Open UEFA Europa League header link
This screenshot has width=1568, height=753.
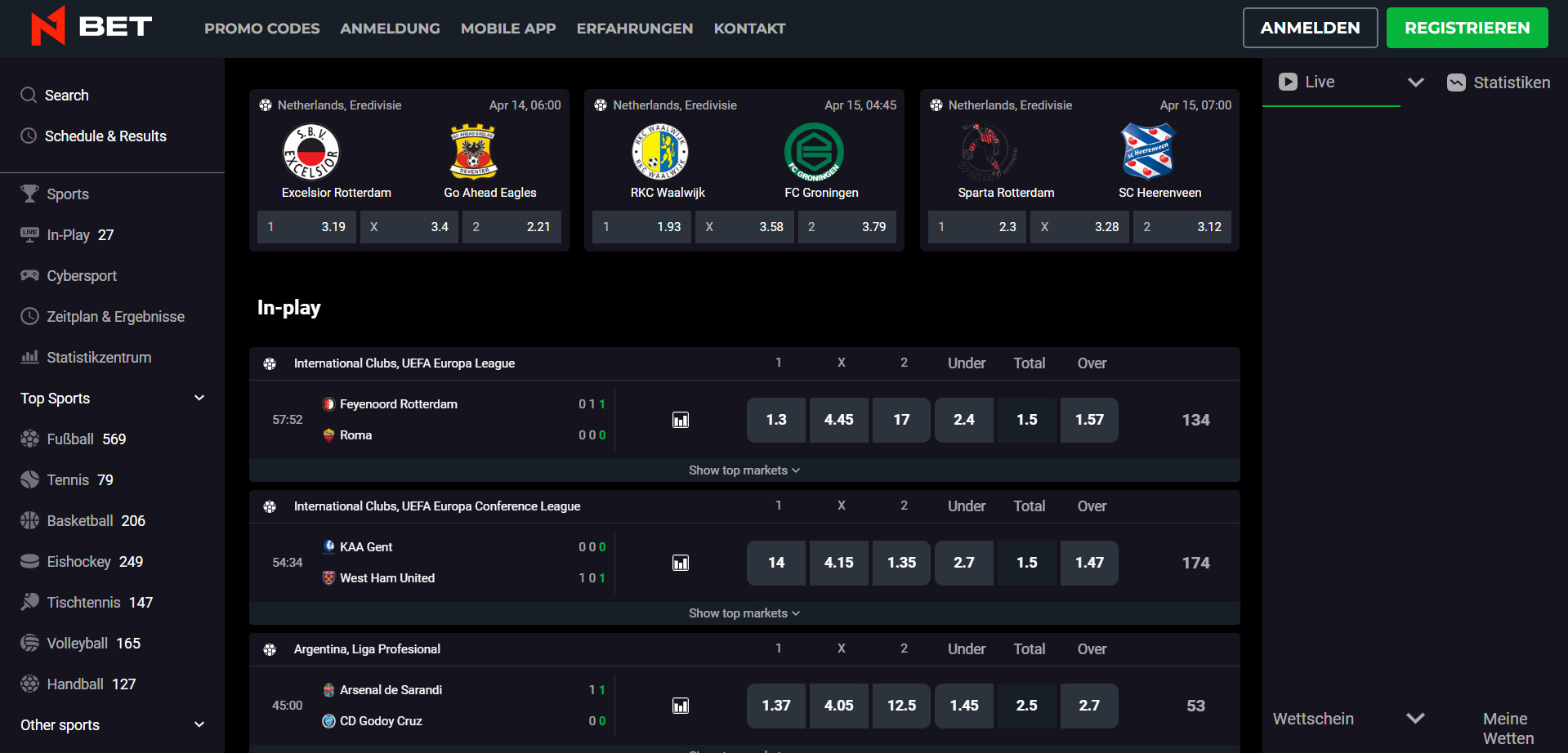tap(404, 363)
